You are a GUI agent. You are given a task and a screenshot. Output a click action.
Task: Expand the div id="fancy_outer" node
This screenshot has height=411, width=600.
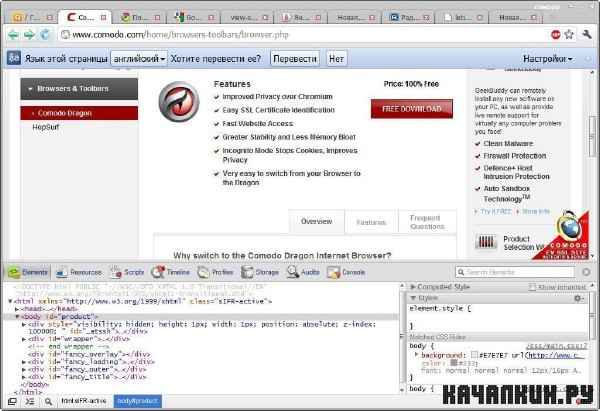tap(24, 369)
